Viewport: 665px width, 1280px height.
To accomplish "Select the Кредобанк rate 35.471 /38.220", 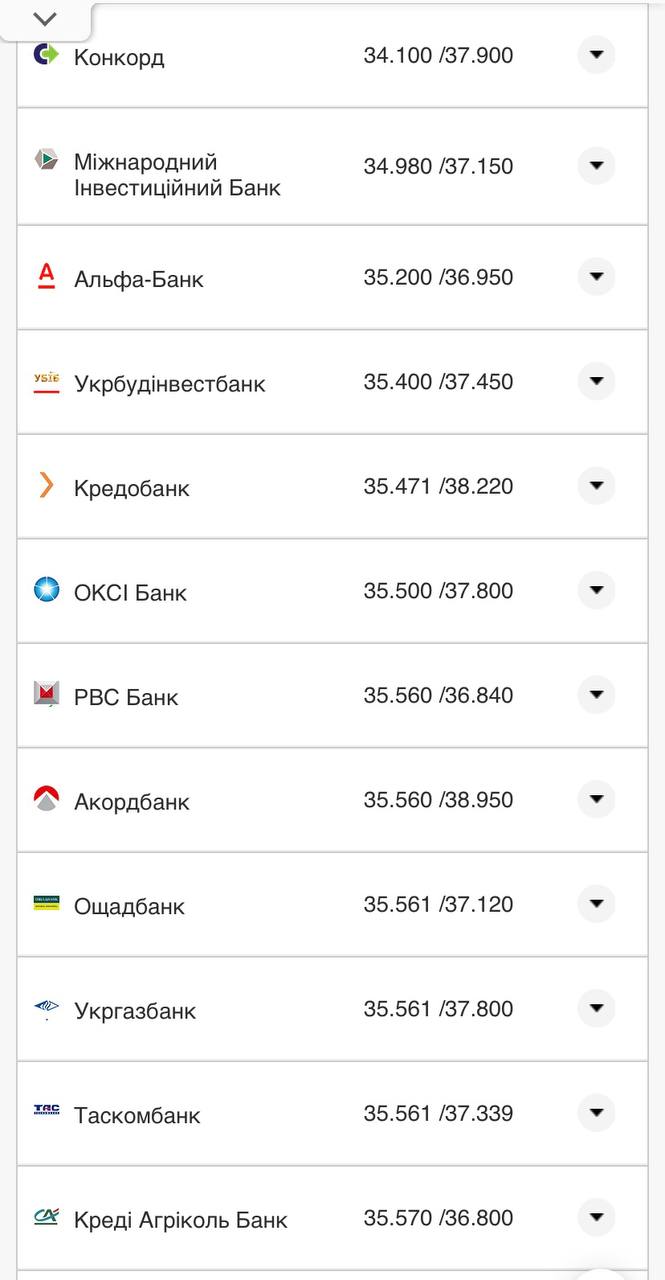I will point(438,486).
